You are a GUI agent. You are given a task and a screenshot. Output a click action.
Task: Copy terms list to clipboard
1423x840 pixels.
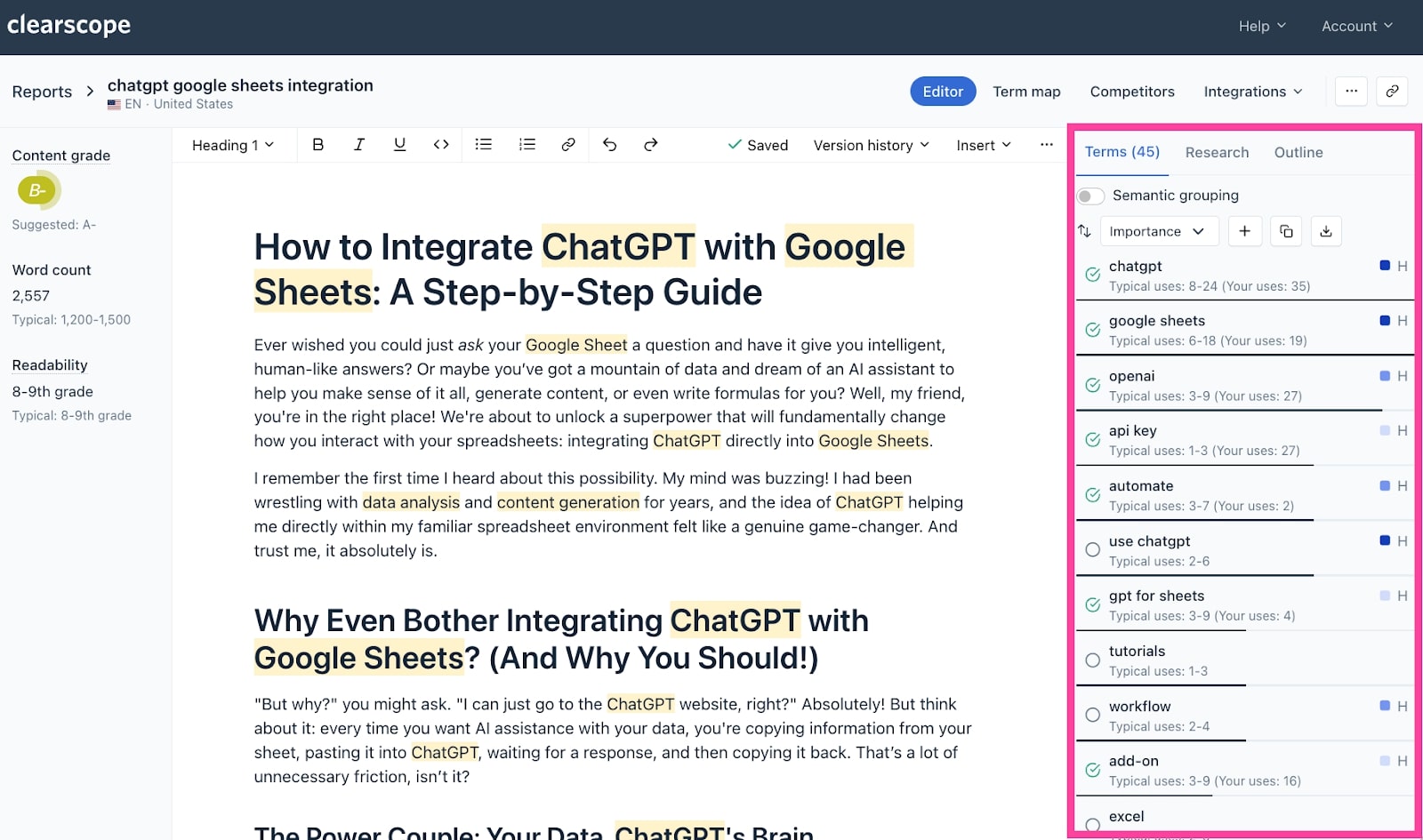tap(1286, 231)
